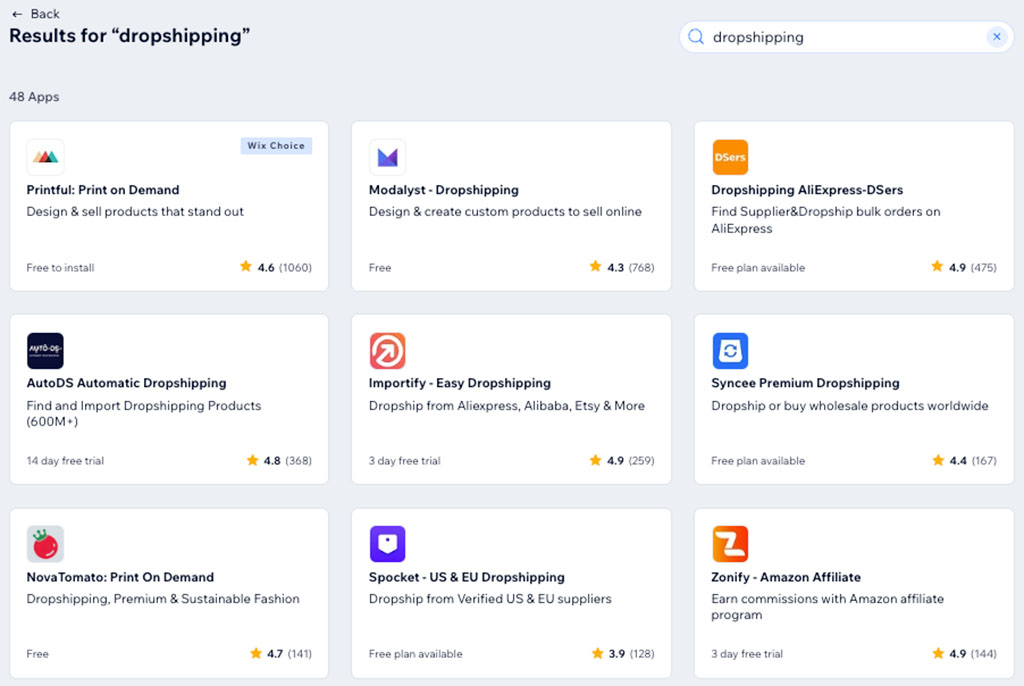Image resolution: width=1024 pixels, height=686 pixels.
Task: Click the star beside NovaTomato's 4.7 rating
Action: (x=255, y=653)
